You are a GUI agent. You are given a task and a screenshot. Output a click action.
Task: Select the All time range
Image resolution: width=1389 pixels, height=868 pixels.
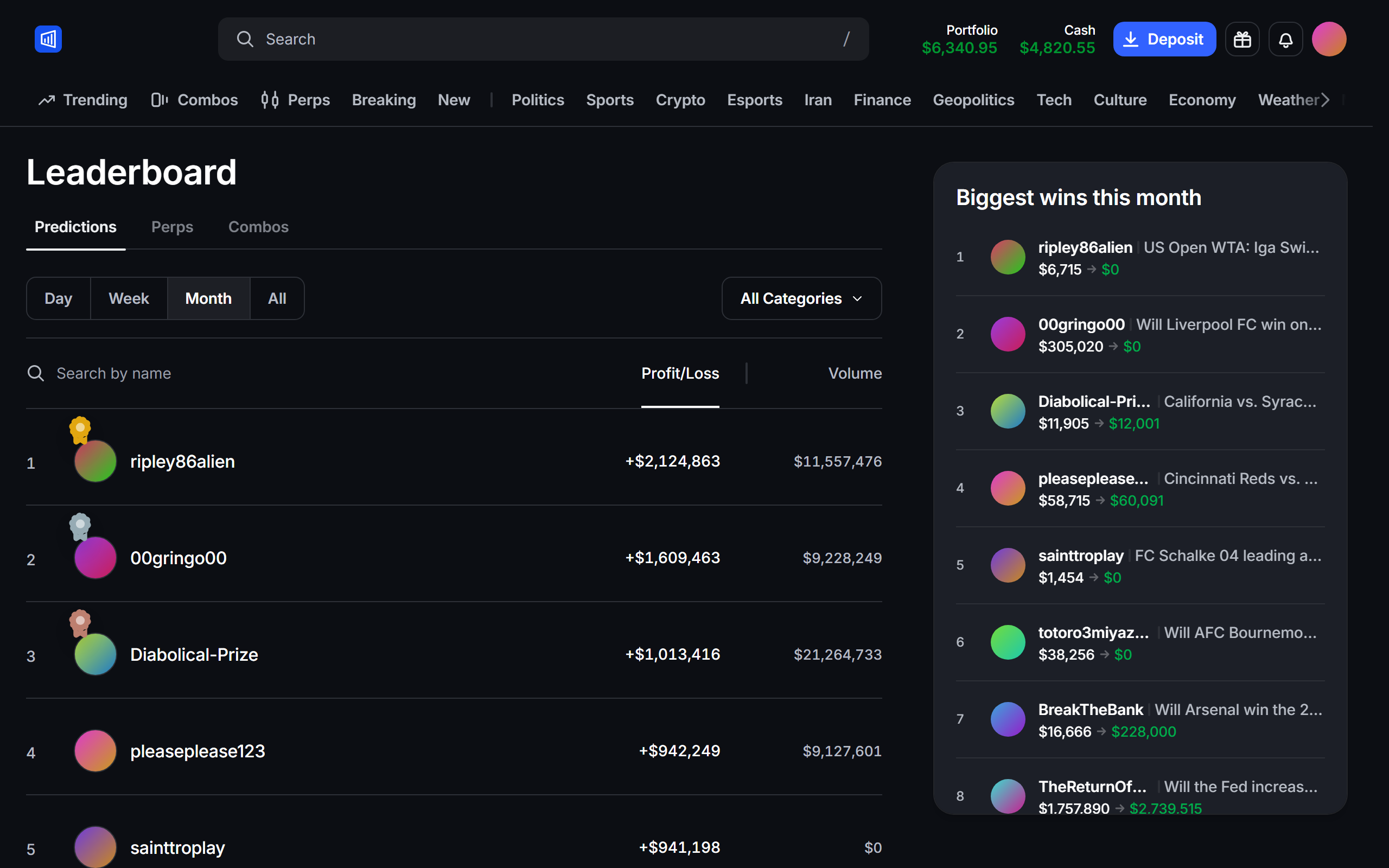coord(277,298)
